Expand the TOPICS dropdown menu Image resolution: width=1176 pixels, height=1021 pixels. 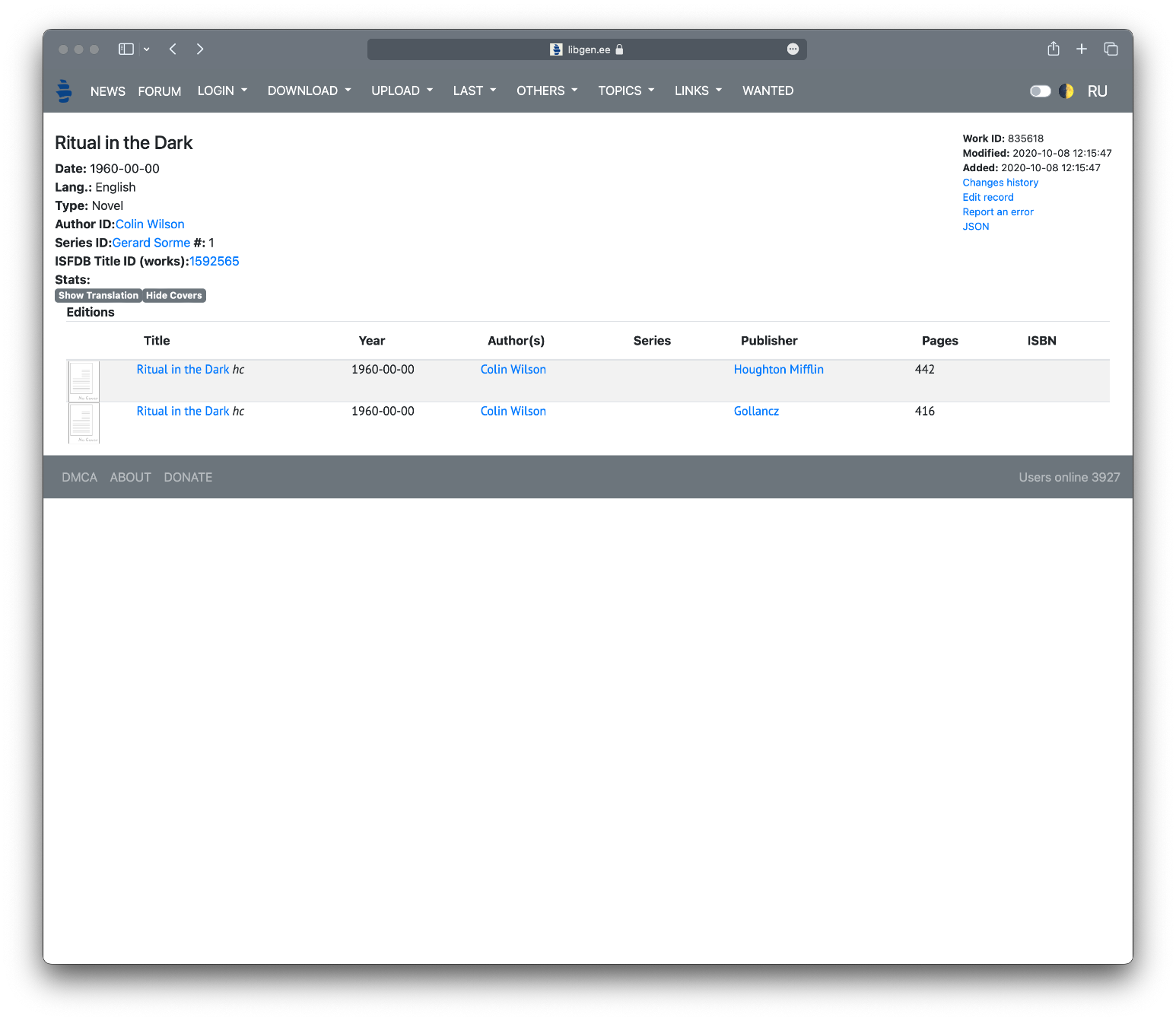point(625,91)
